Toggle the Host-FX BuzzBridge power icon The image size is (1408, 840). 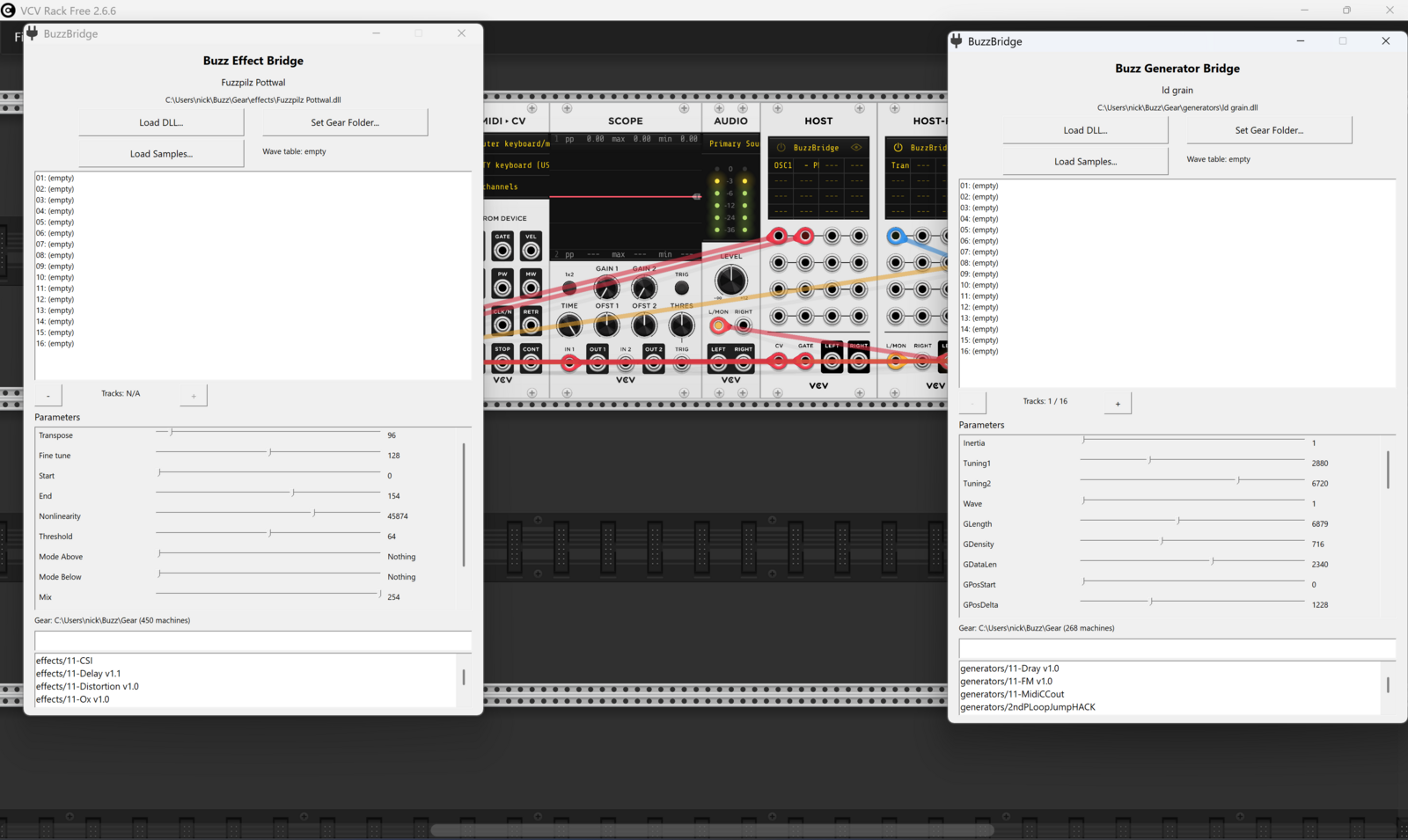click(x=898, y=148)
